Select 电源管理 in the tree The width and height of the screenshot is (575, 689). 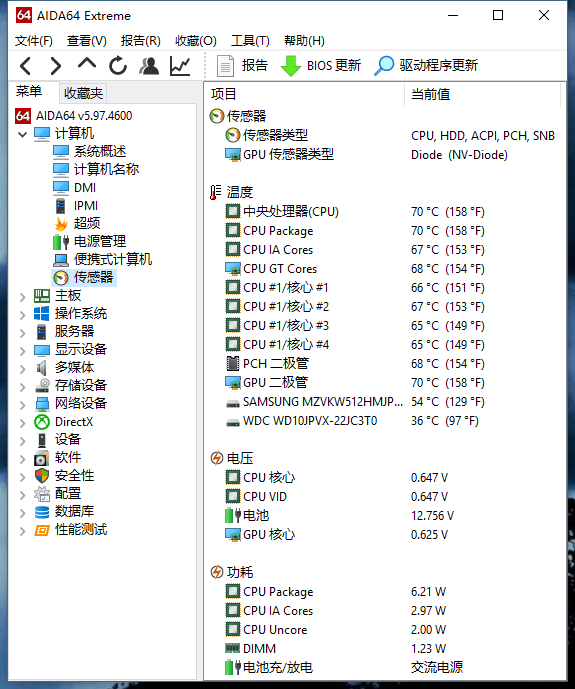100,241
